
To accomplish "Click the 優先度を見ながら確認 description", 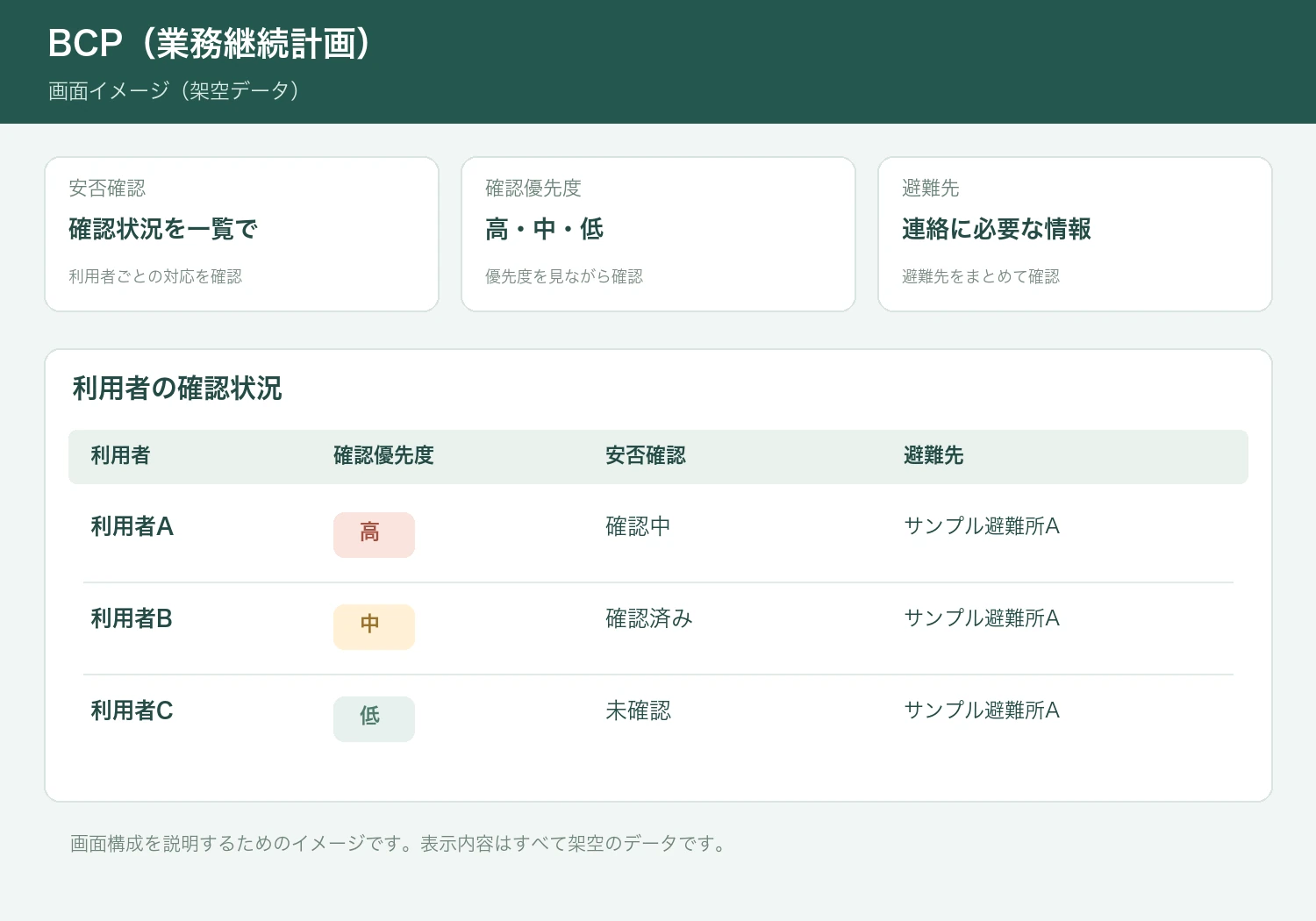I will pos(564,276).
